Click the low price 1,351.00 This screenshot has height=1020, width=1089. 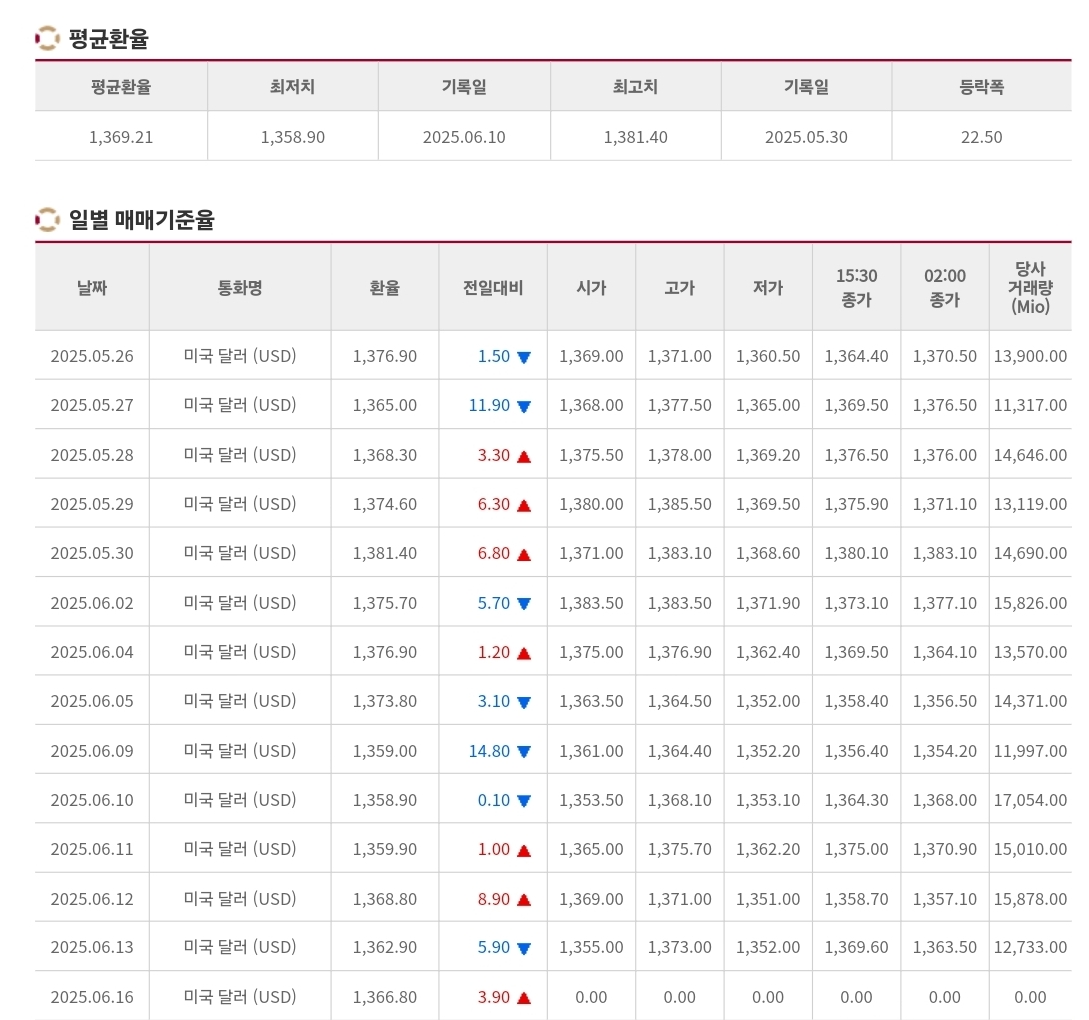coord(767,898)
